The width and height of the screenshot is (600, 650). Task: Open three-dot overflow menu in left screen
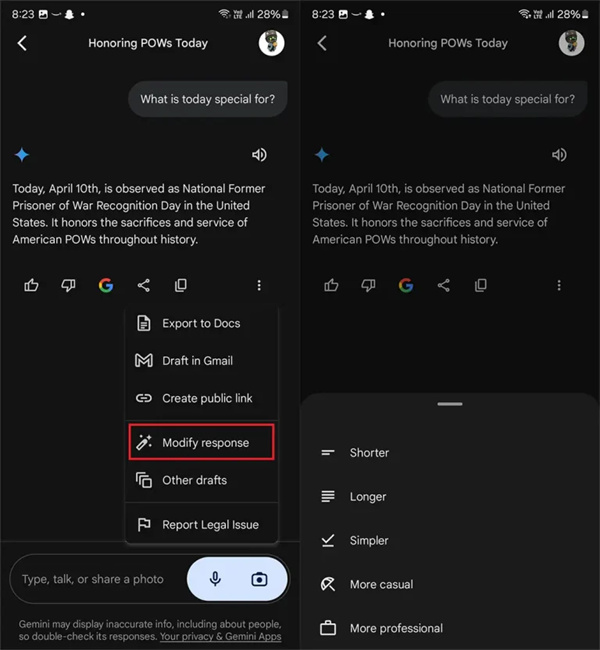(259, 285)
